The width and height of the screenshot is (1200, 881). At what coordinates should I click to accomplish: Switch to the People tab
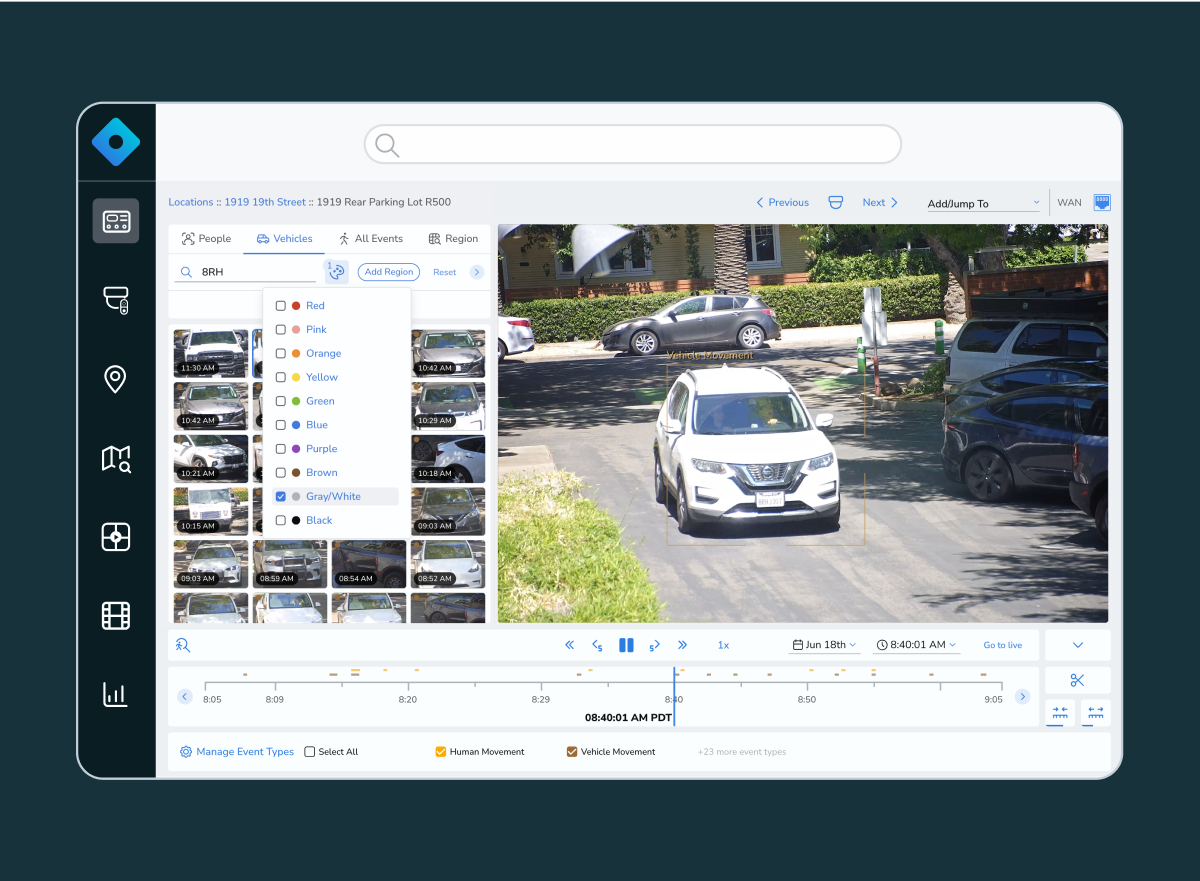206,239
